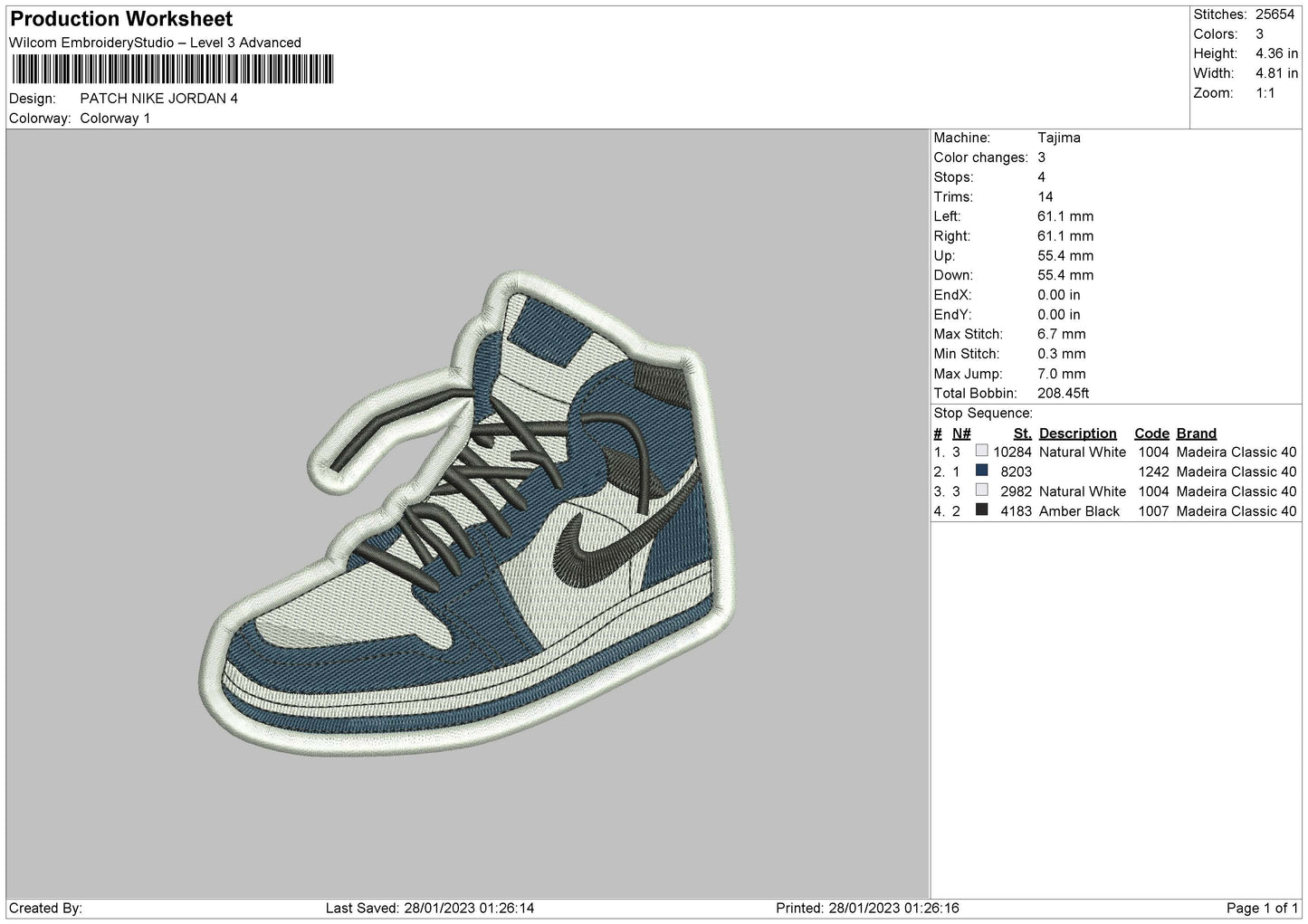The width and height of the screenshot is (1308, 924).
Task: Click the Created By label
Action: click(46, 909)
